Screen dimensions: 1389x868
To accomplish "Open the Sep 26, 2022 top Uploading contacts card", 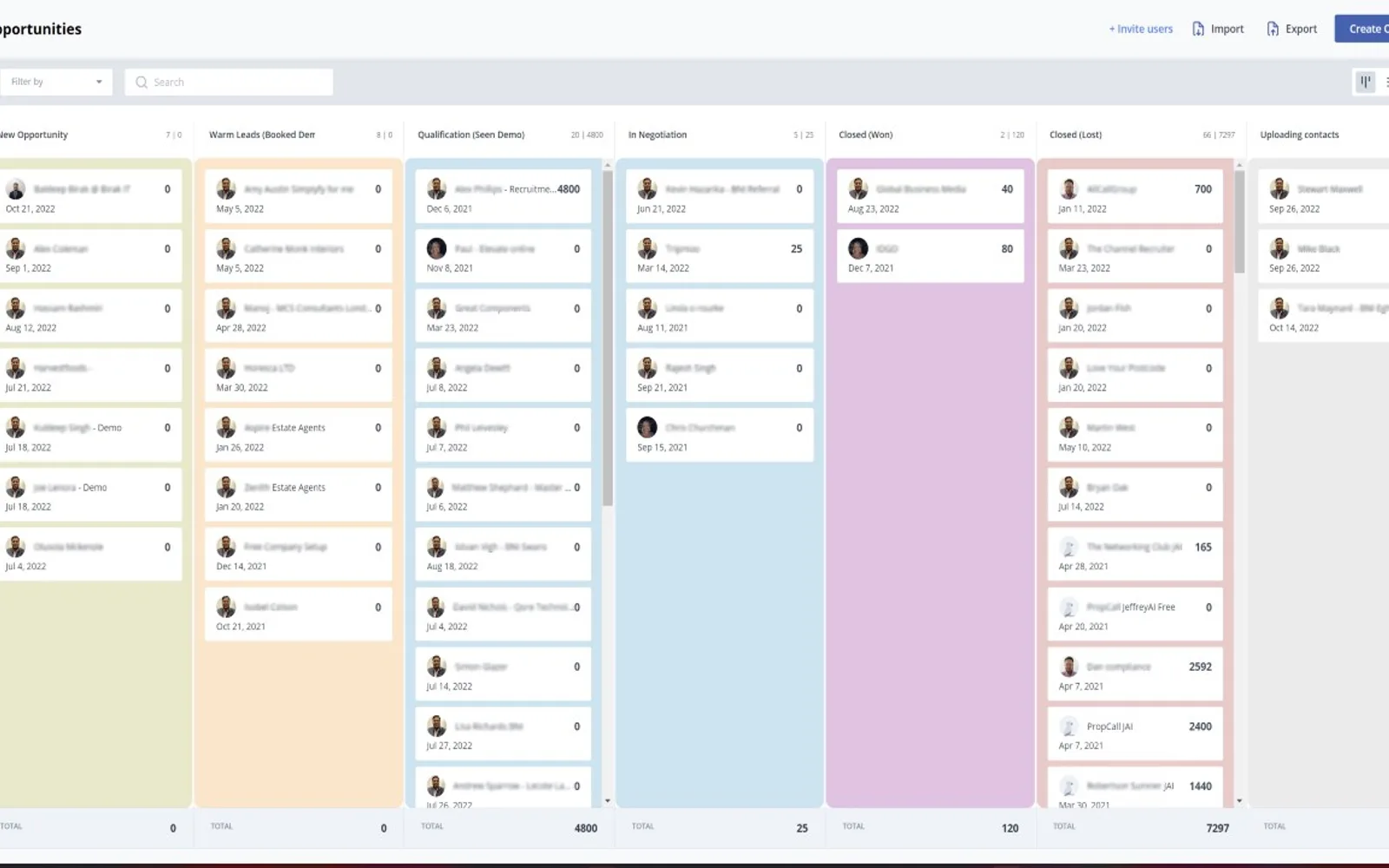I will pyautogui.click(x=1324, y=197).
